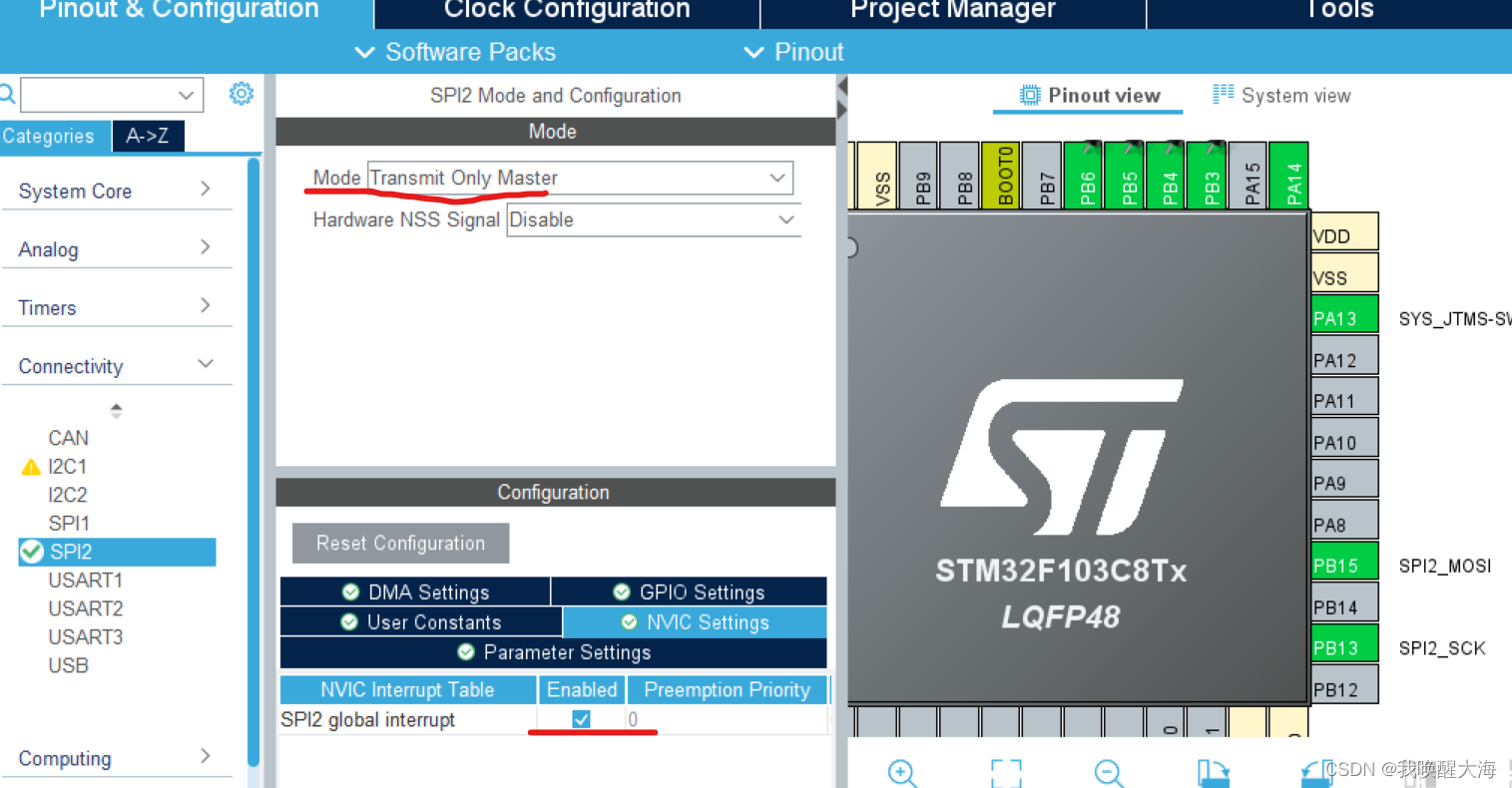1512x788 pixels.
Task: Rotate the chip clockwise icon
Action: click(x=1214, y=772)
